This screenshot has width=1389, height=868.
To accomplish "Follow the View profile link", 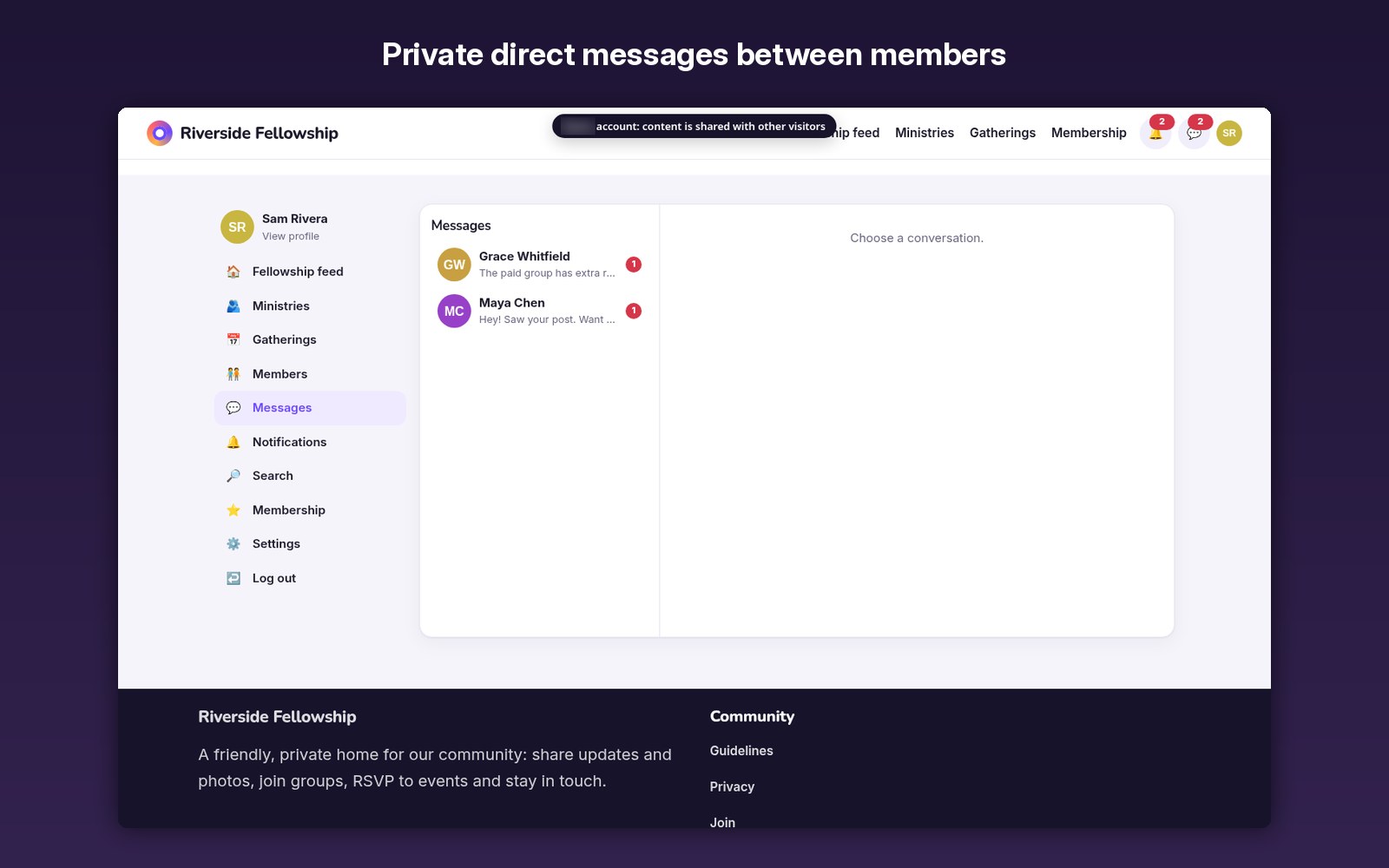I will pos(291,236).
